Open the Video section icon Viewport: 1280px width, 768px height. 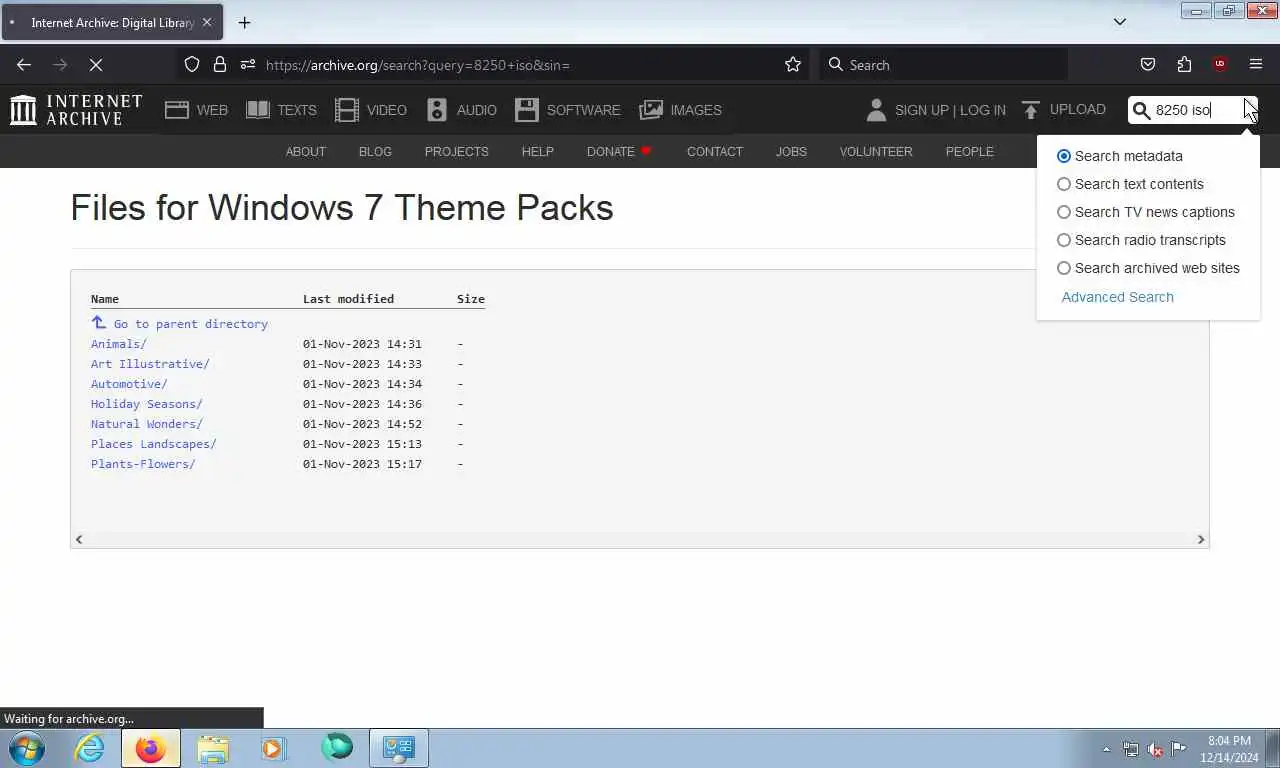coord(347,110)
